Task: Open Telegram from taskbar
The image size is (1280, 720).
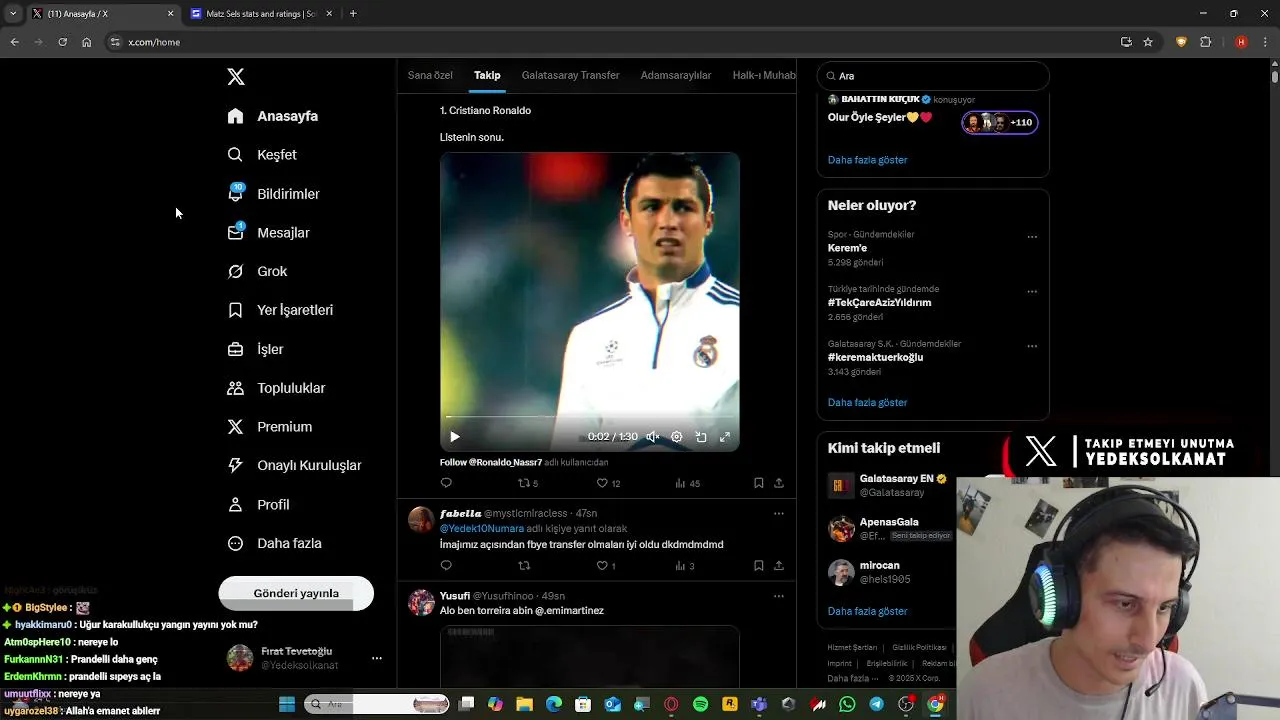Action: (877, 704)
